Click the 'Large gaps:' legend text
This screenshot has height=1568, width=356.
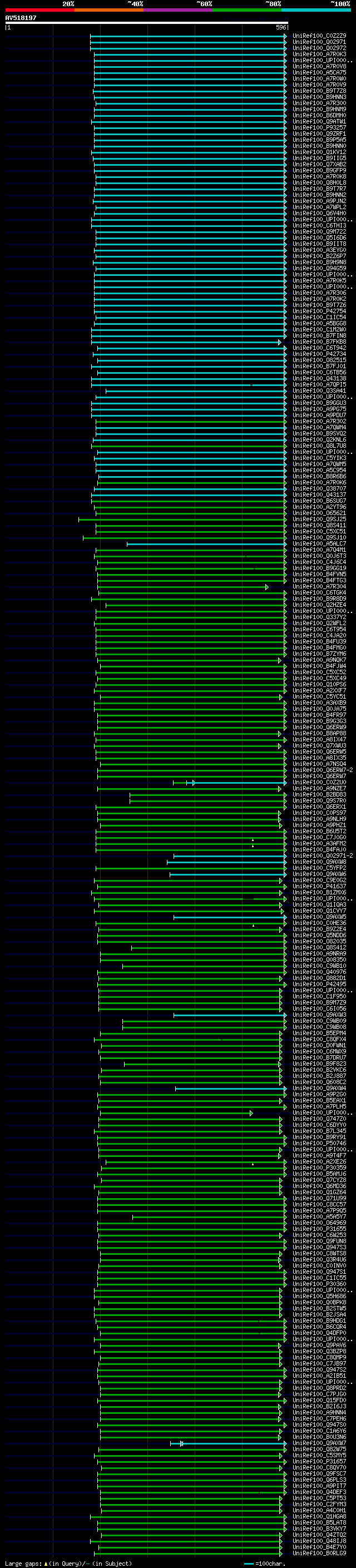23,1564
